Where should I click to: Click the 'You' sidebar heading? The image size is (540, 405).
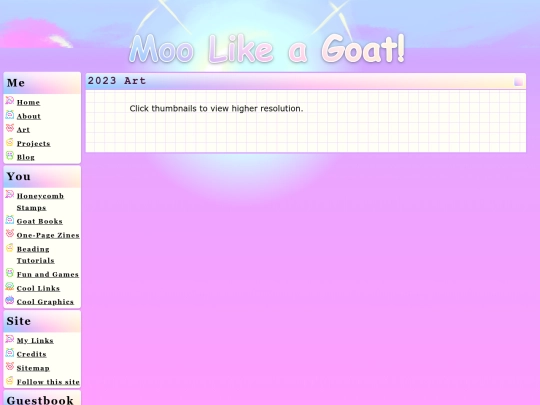point(19,177)
